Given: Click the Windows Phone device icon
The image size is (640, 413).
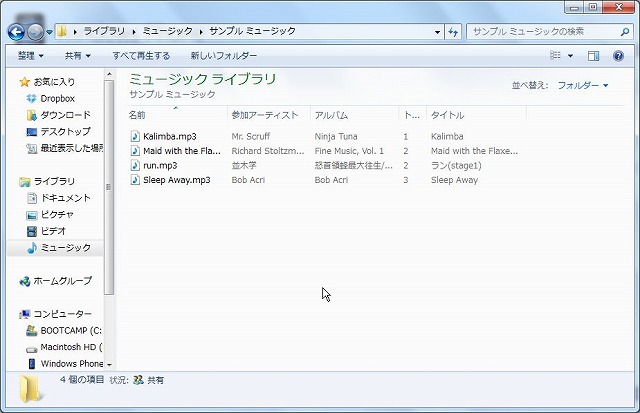Looking at the screenshot, I should tap(31, 364).
